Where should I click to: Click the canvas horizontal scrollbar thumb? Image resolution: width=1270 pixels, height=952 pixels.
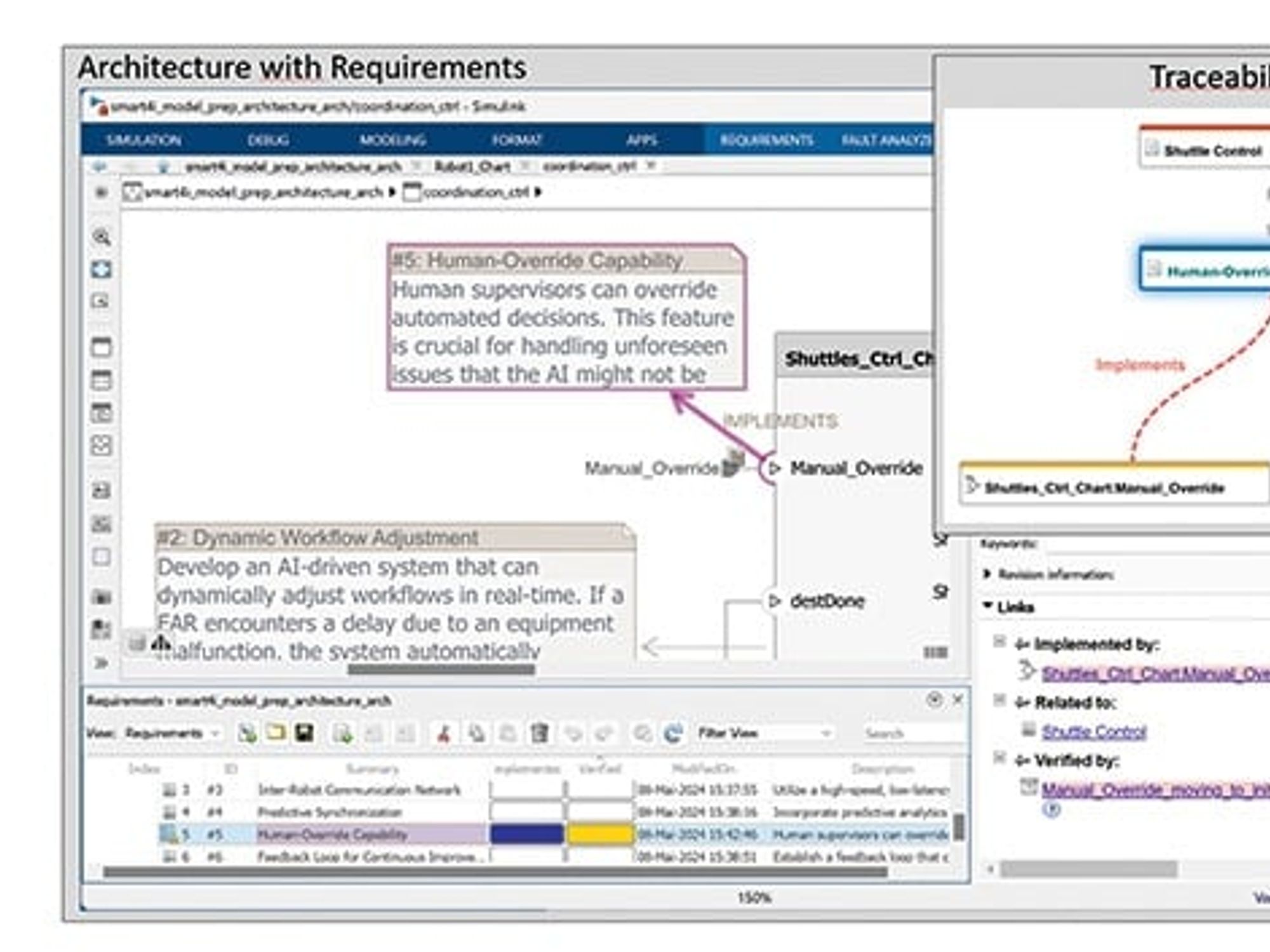[x=441, y=669]
